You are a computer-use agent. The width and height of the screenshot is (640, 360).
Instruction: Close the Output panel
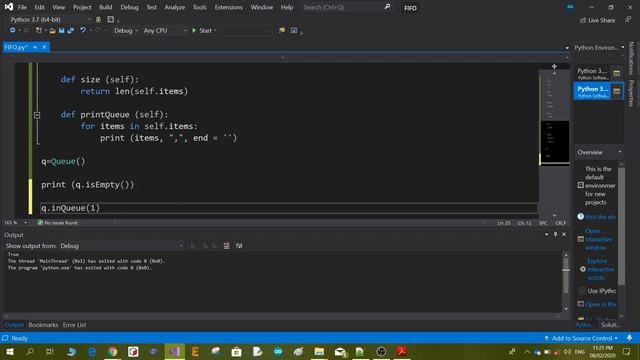564,234
